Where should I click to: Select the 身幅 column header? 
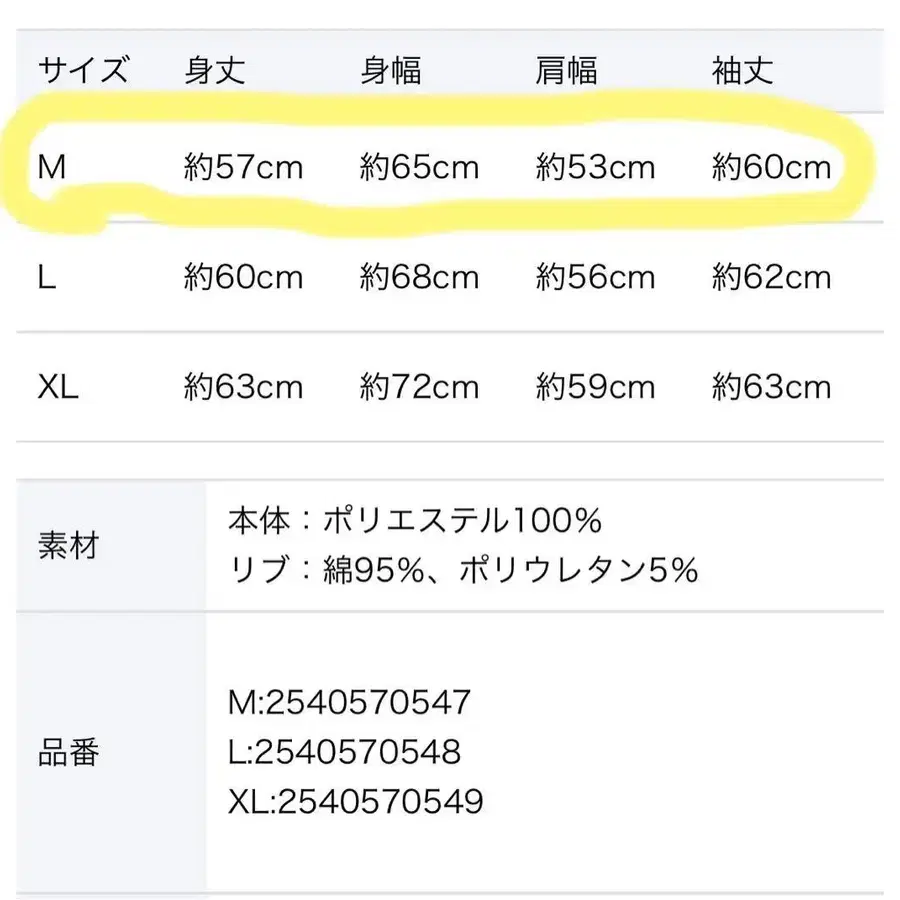click(x=390, y=71)
